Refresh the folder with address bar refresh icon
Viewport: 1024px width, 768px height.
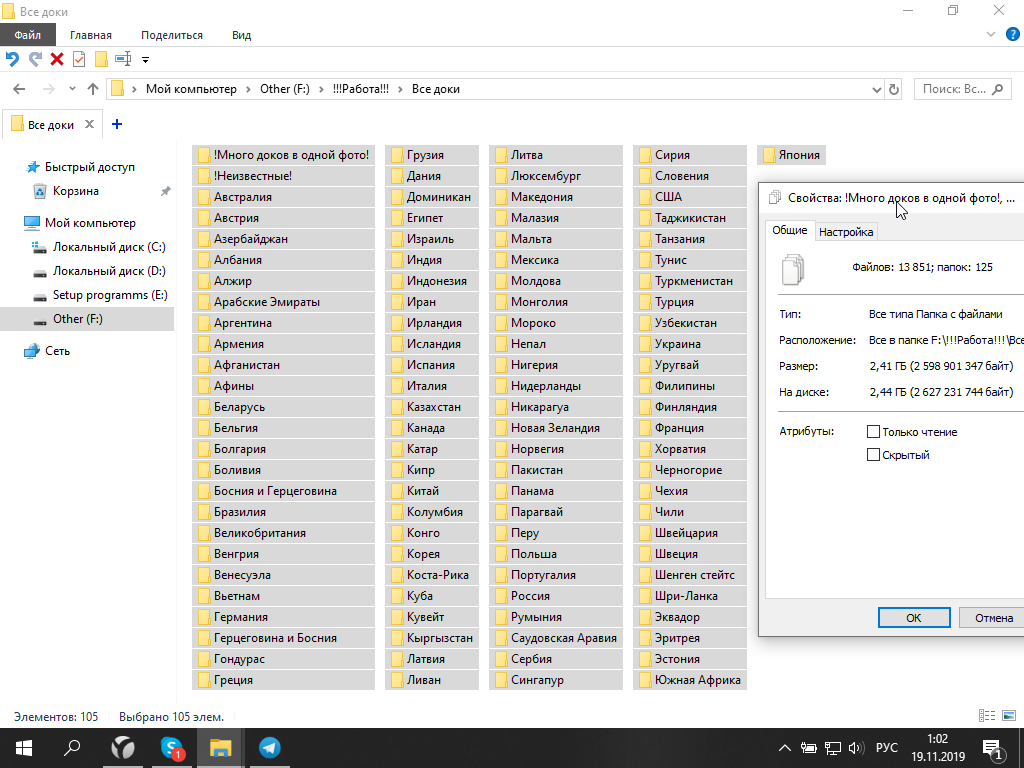point(893,89)
